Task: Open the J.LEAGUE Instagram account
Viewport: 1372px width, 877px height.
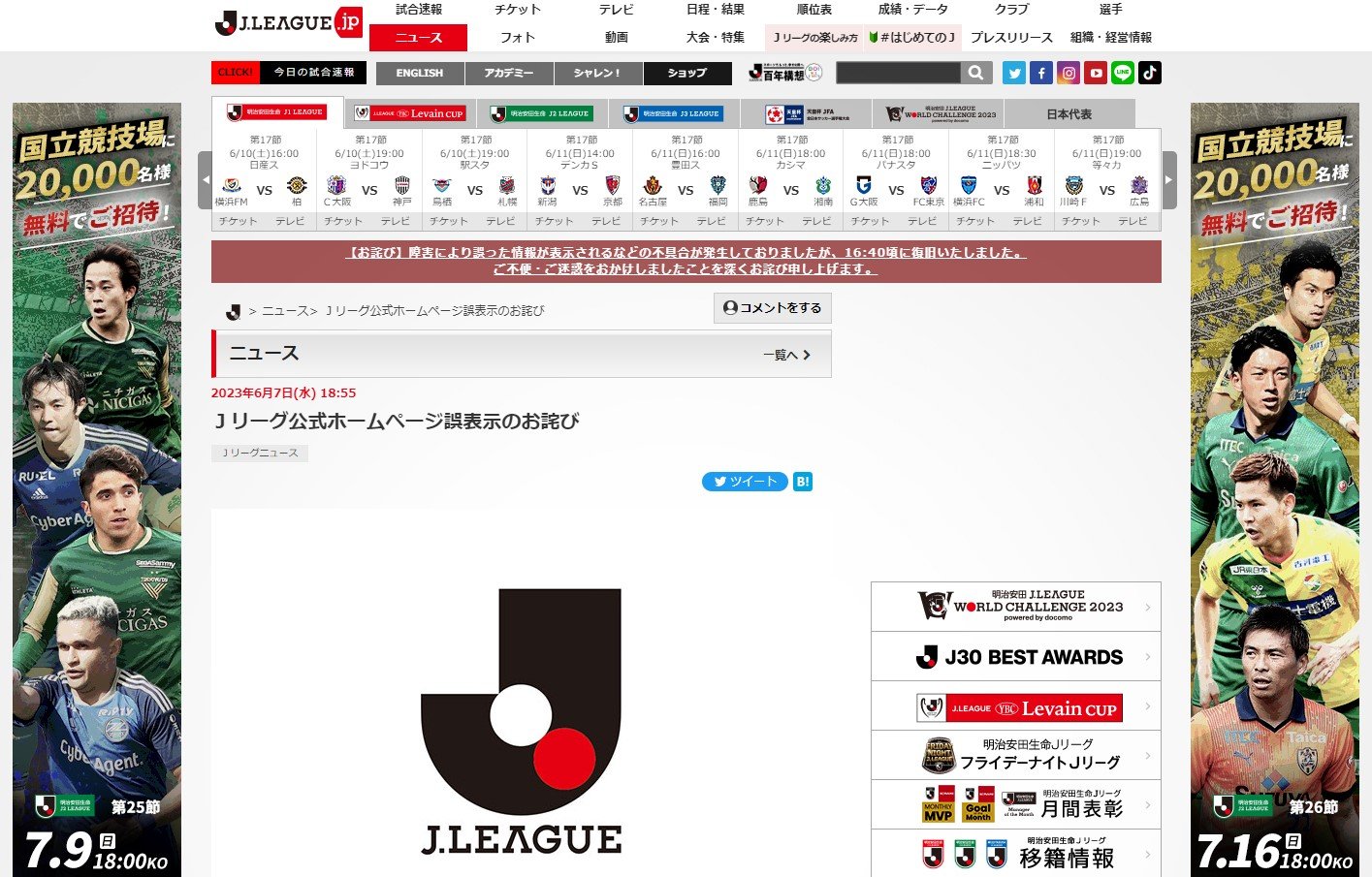Action: tap(1069, 72)
